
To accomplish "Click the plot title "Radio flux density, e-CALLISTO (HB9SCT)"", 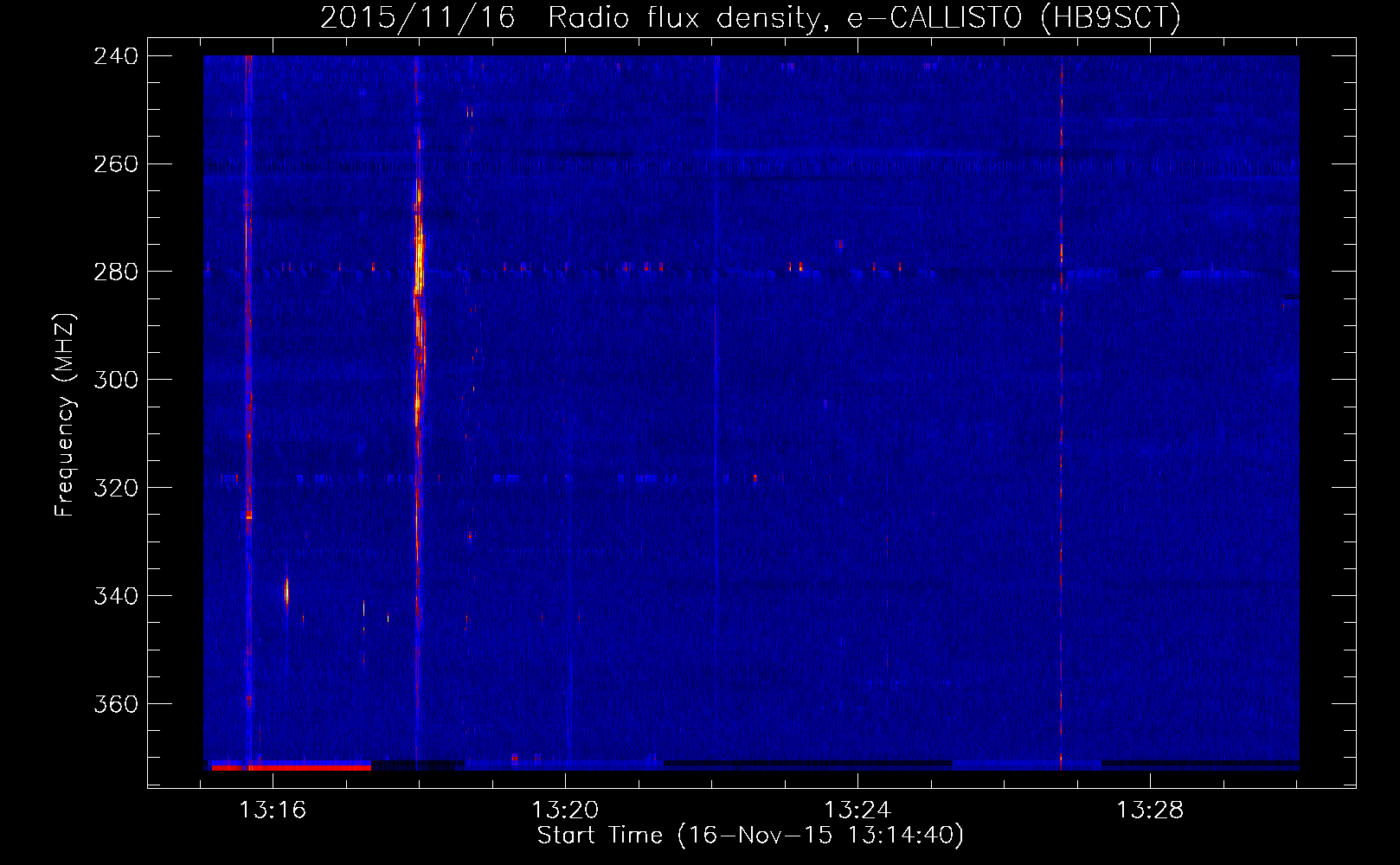I will [864, 17].
